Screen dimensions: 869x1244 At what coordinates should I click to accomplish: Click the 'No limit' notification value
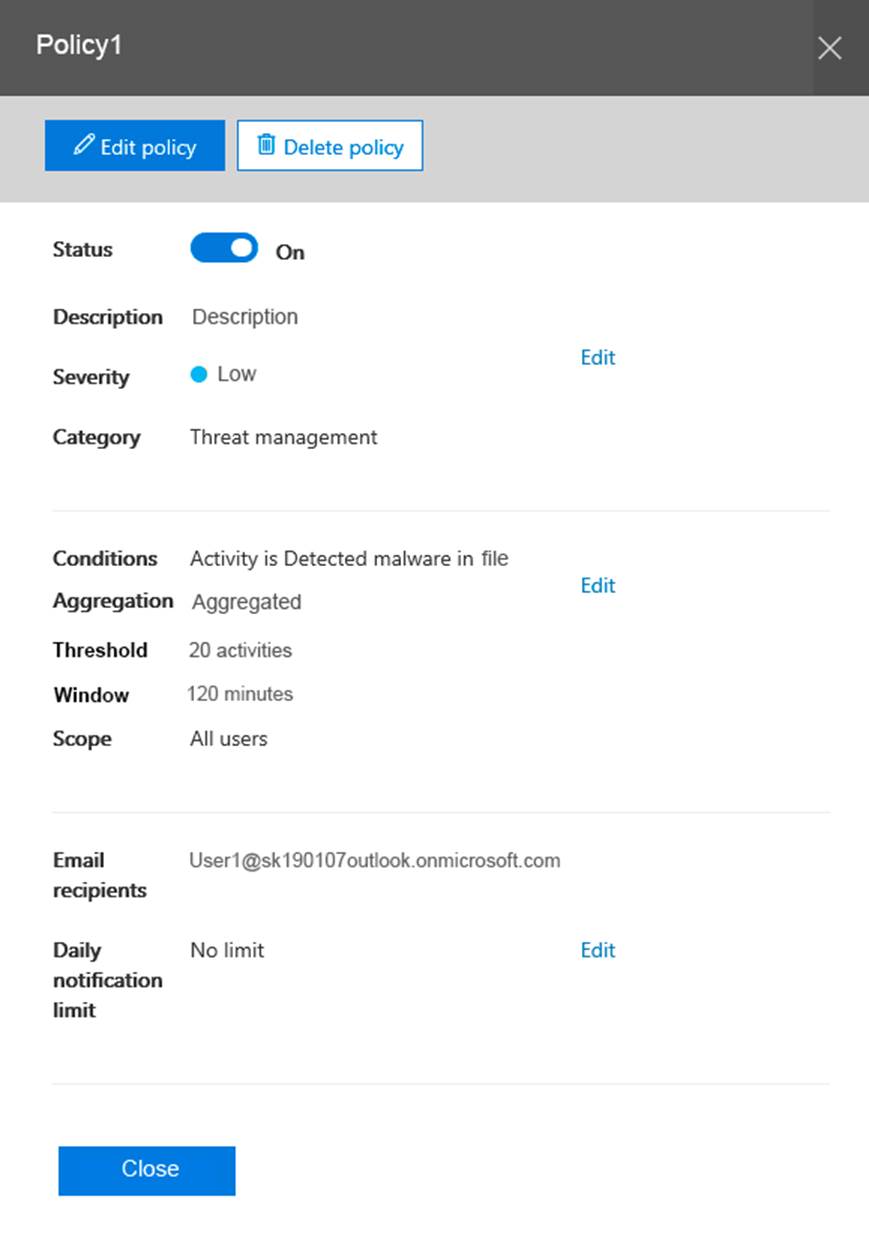(227, 951)
